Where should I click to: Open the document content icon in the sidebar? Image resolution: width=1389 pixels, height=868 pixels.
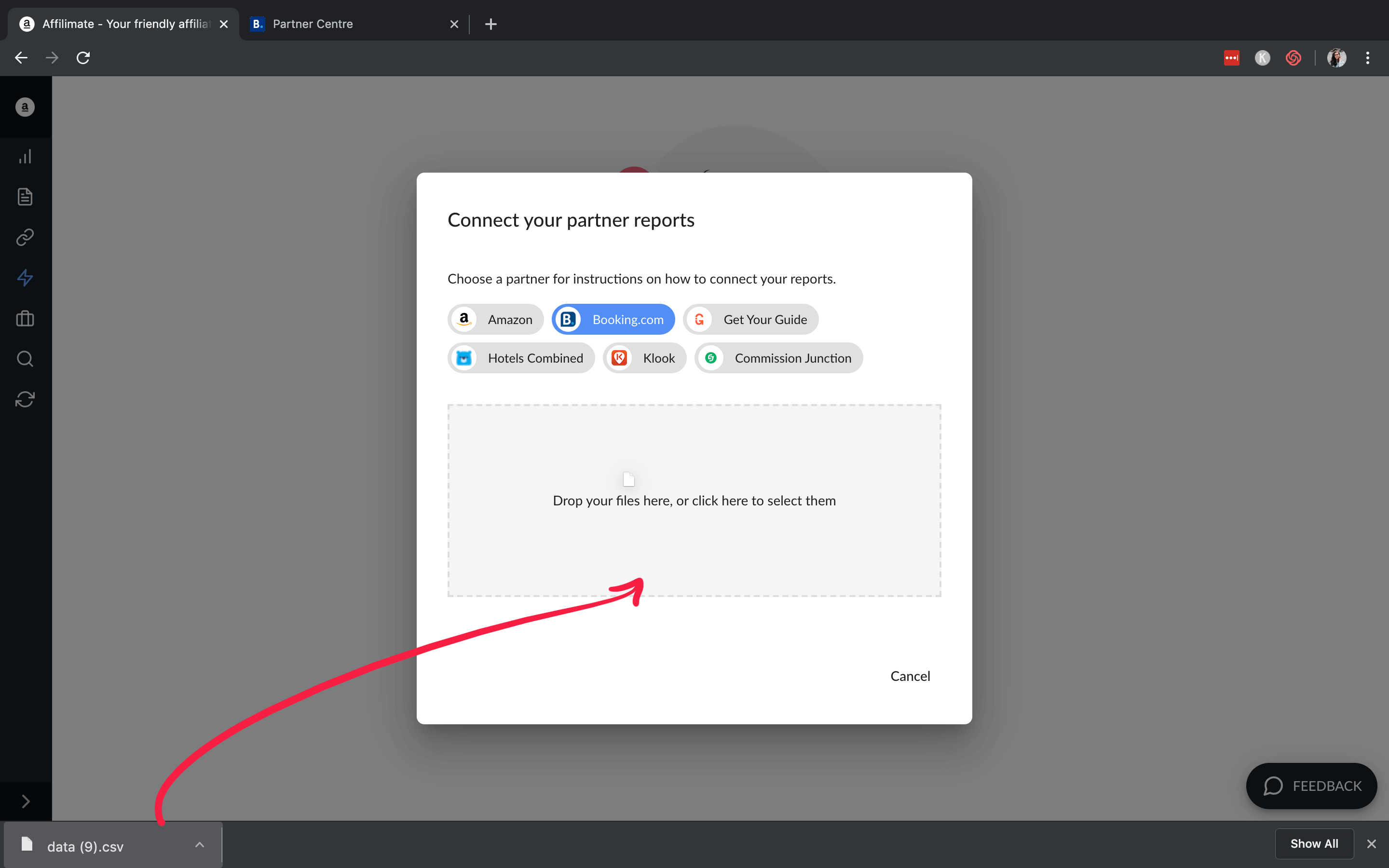[x=25, y=197]
